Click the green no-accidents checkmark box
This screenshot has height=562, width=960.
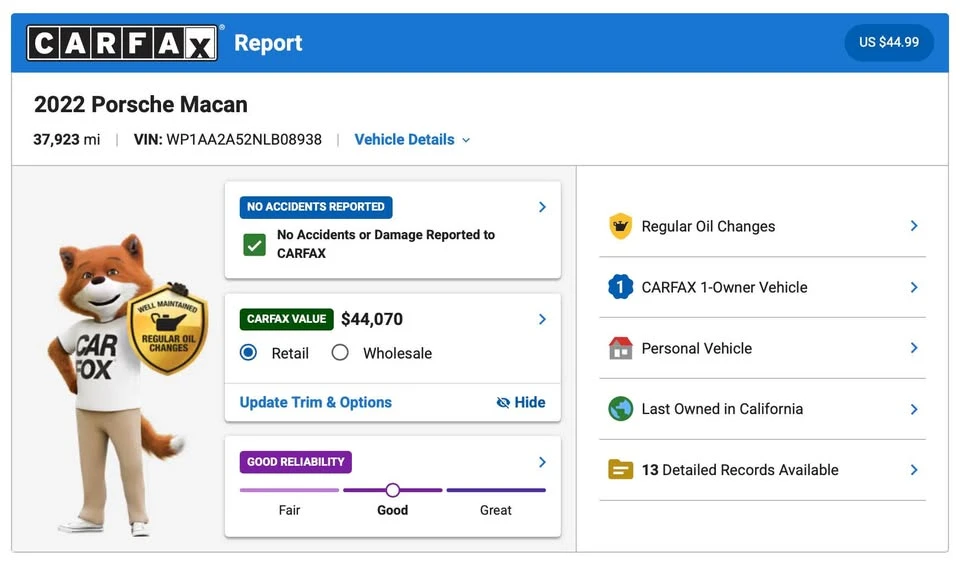point(254,244)
